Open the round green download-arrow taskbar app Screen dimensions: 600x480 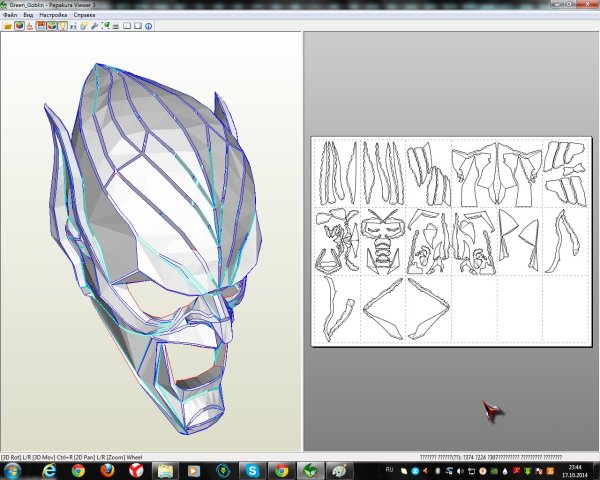click(223, 470)
